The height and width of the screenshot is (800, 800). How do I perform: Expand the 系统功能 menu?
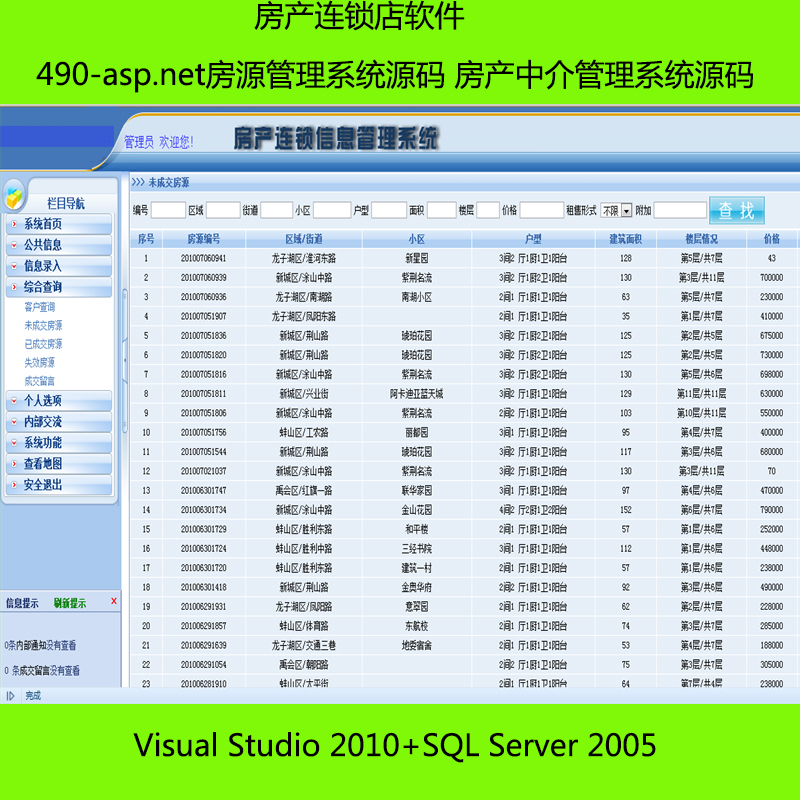pyautogui.click(x=59, y=442)
